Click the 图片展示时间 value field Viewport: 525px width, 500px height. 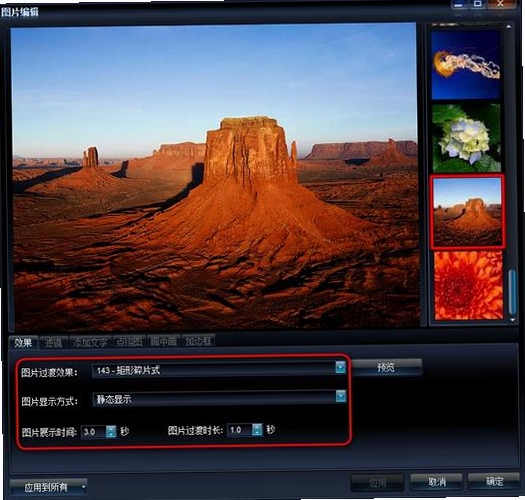pos(94,431)
